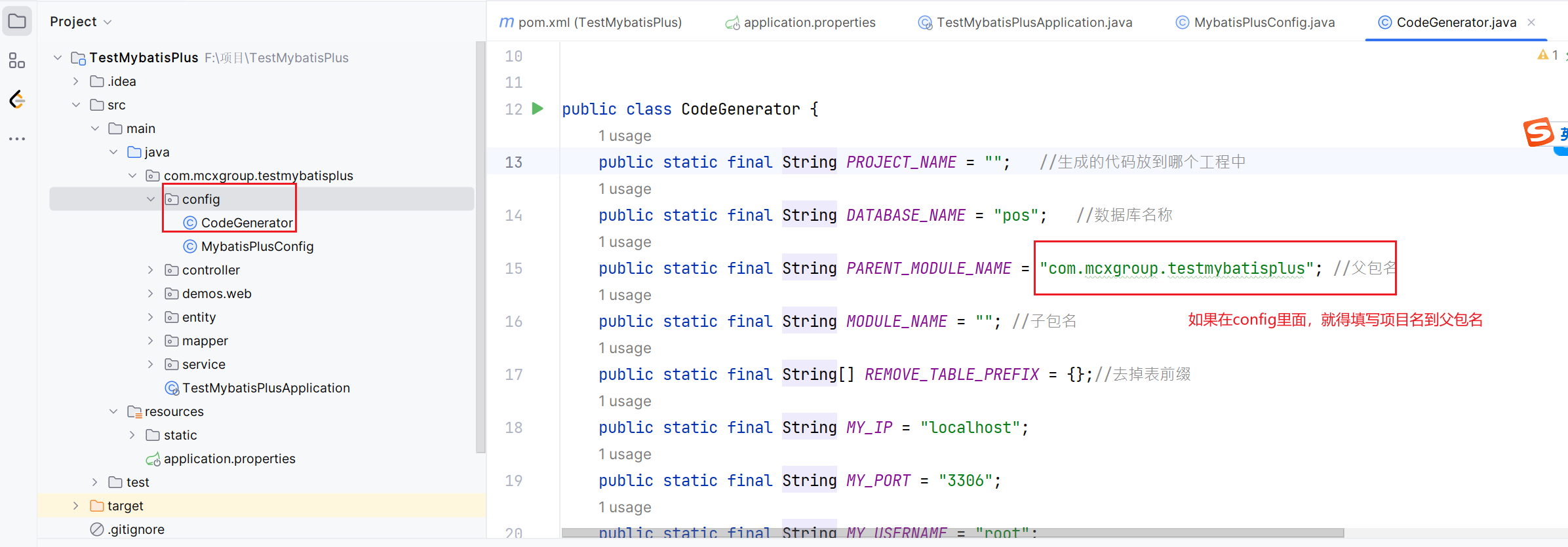Expand the demos.web package

151,293
